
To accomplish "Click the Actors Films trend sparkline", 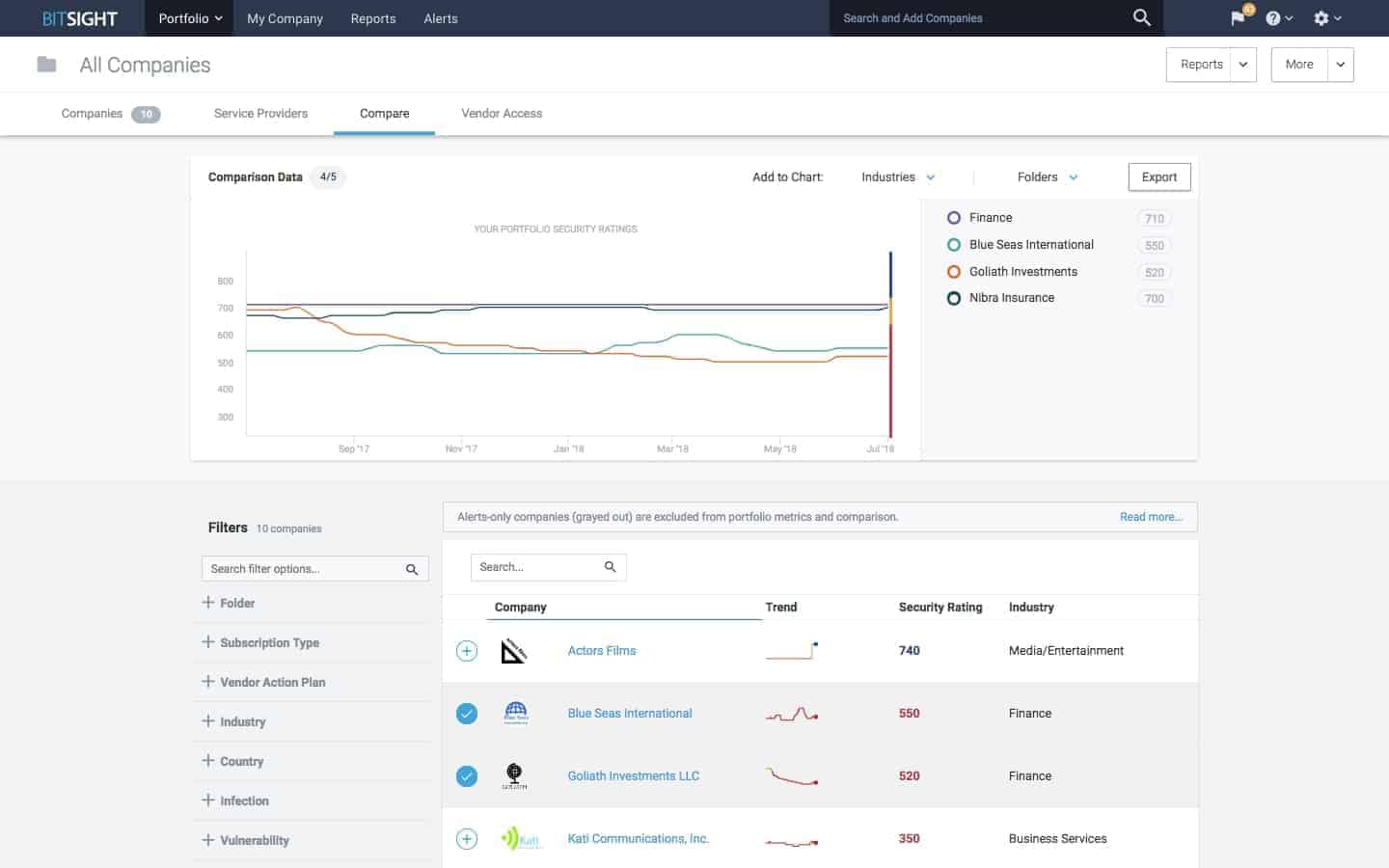I will (792, 651).
